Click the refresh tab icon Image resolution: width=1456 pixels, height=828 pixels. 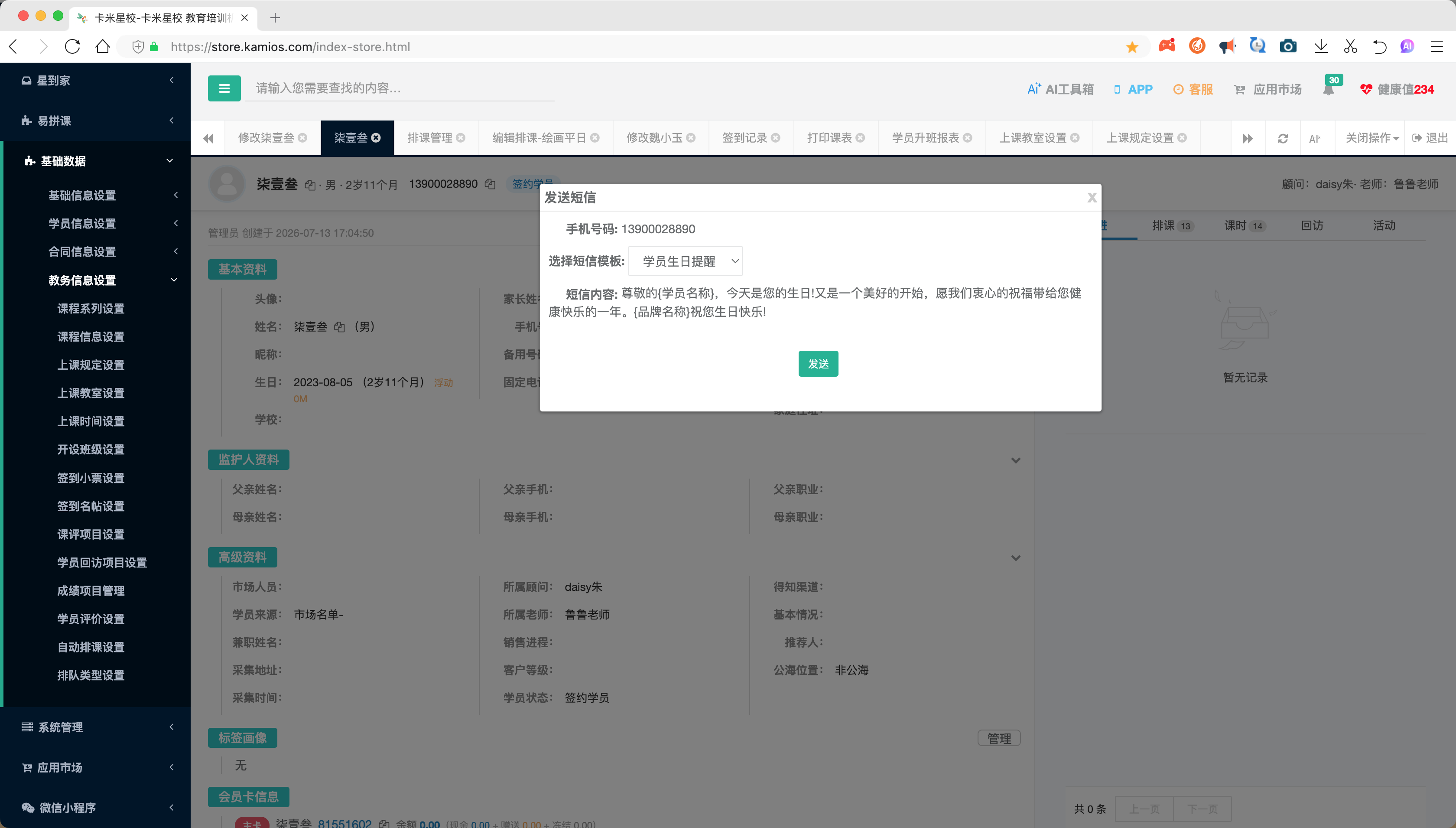coord(1283,138)
